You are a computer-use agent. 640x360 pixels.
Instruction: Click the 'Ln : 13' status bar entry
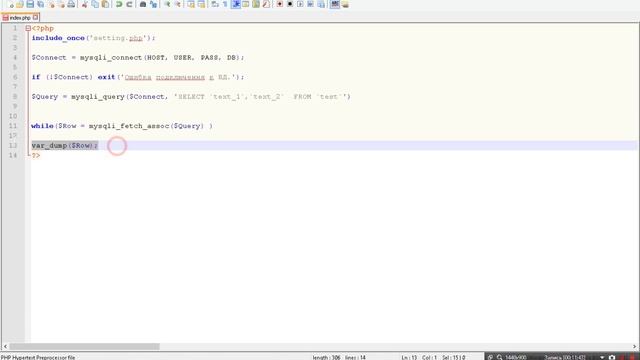(409, 357)
